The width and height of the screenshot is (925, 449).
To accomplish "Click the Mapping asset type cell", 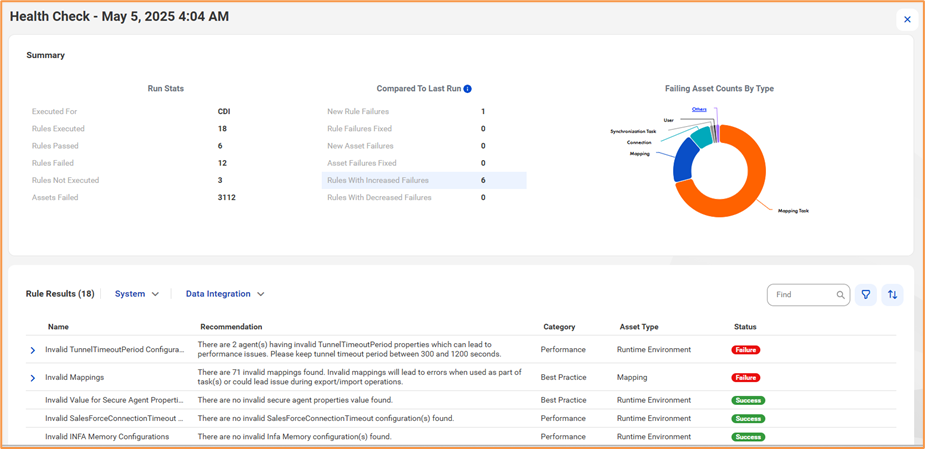I will pyautogui.click(x=632, y=377).
